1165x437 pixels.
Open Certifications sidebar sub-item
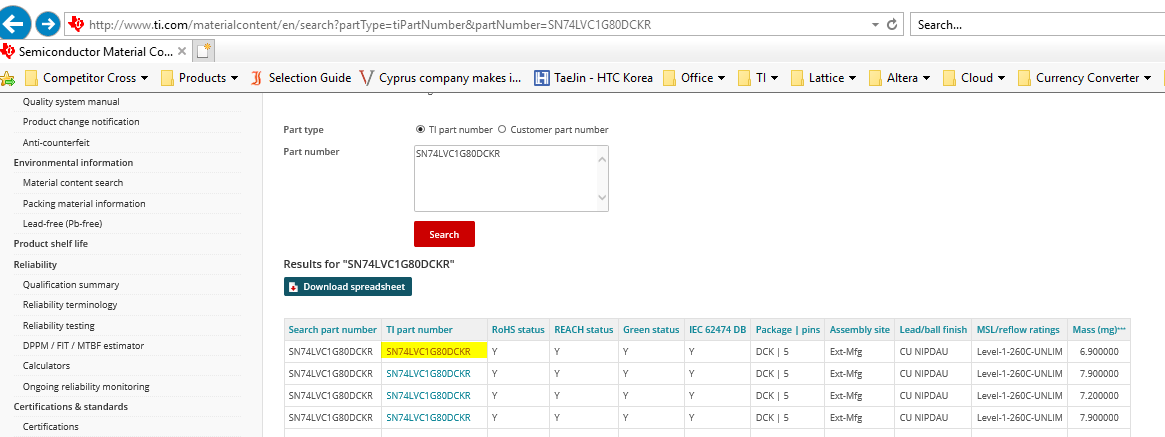[51, 427]
